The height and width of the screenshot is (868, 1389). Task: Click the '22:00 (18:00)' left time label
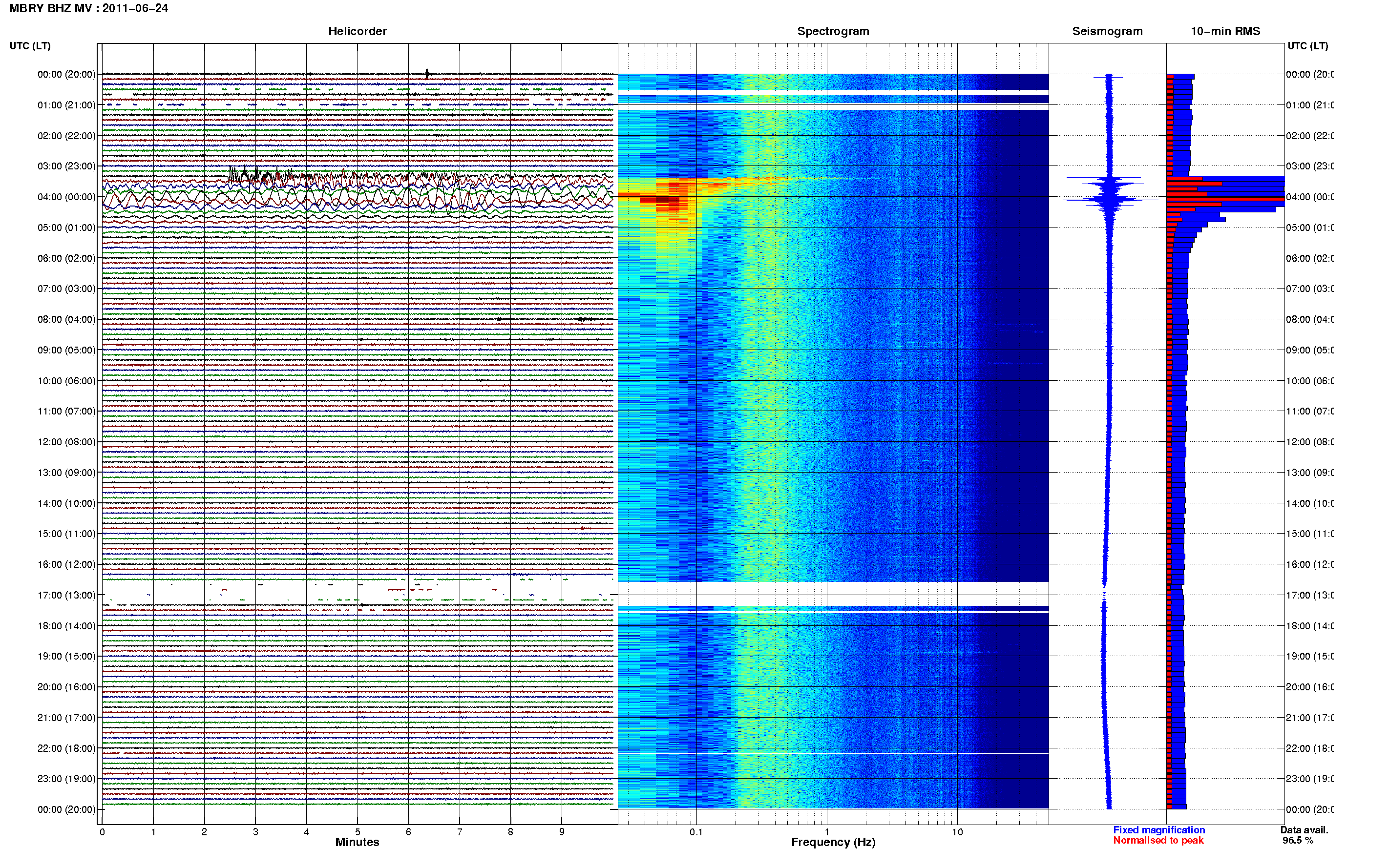[x=66, y=748]
